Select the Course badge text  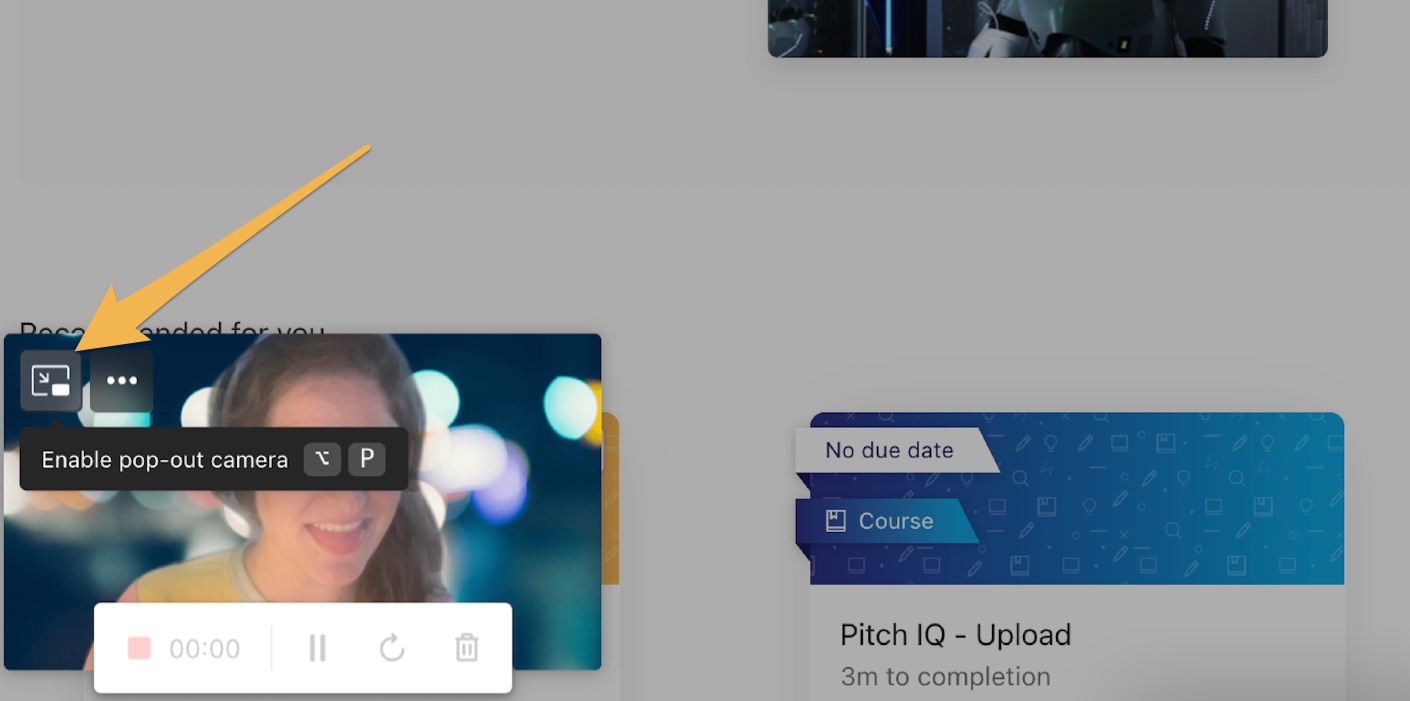pos(895,521)
